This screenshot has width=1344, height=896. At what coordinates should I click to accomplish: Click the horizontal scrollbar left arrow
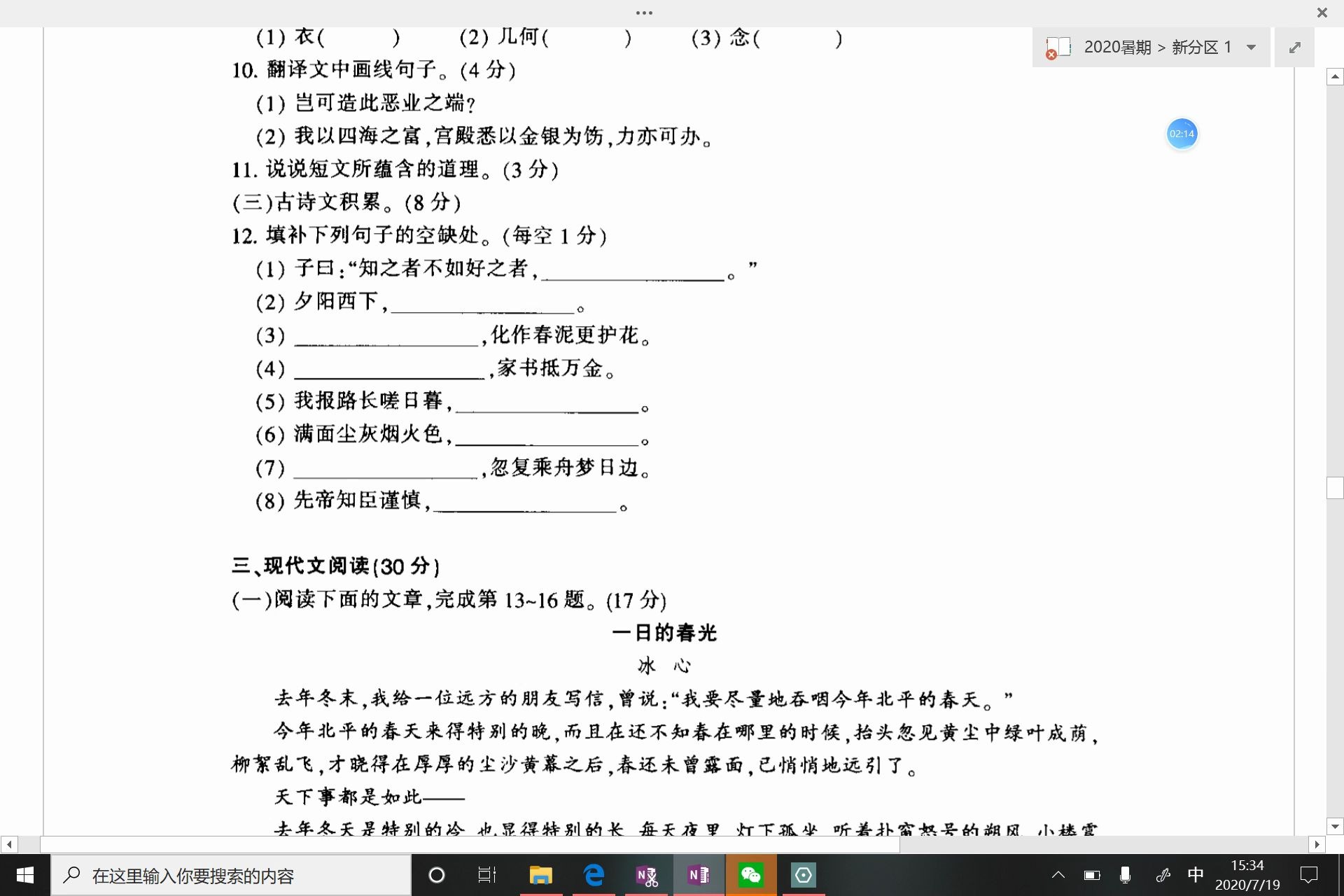point(8,845)
